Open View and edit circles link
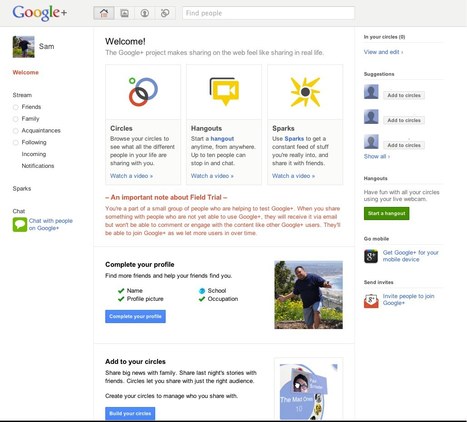 [x=383, y=52]
